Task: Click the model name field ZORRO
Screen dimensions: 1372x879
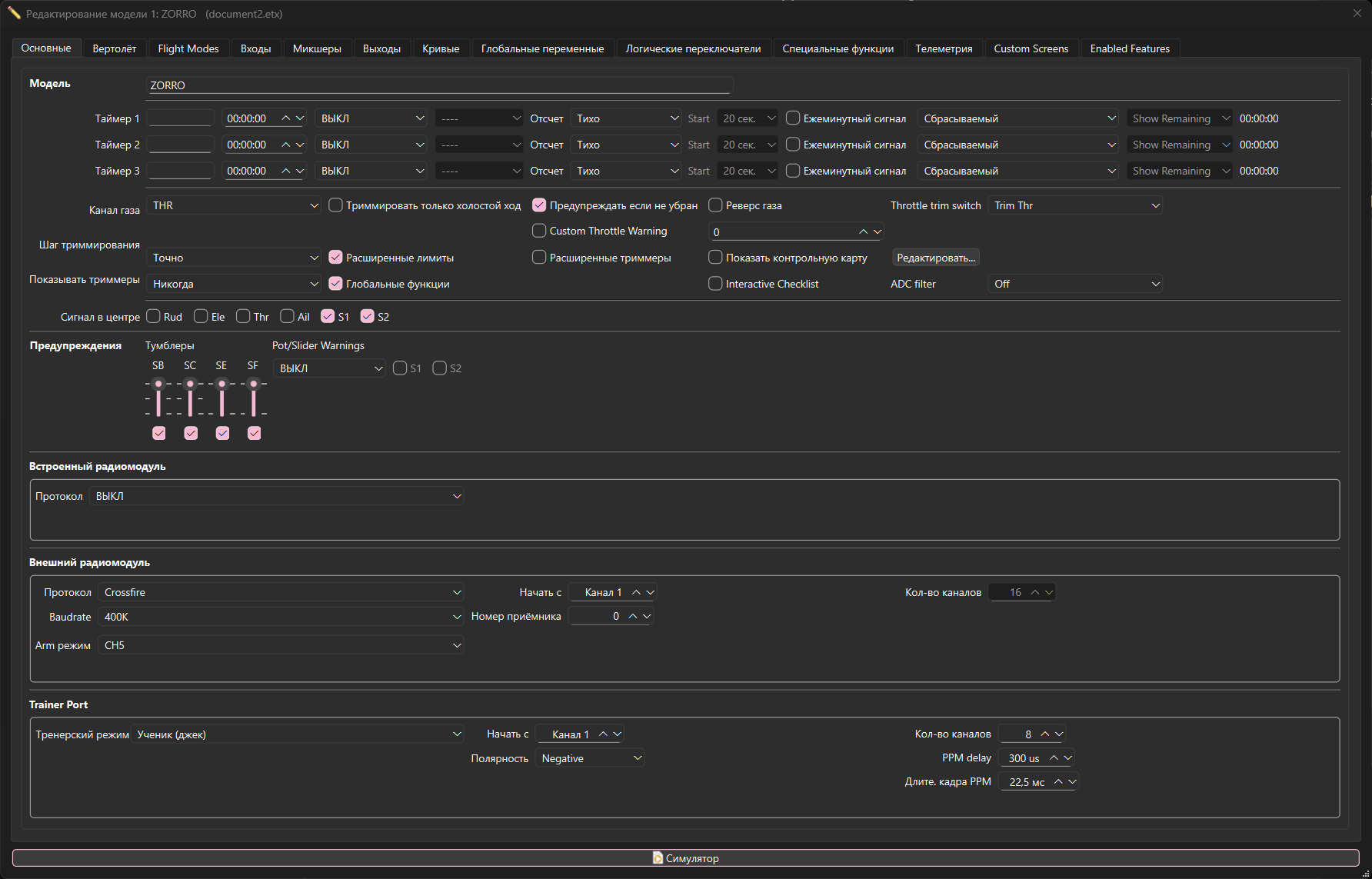Action: (x=439, y=85)
